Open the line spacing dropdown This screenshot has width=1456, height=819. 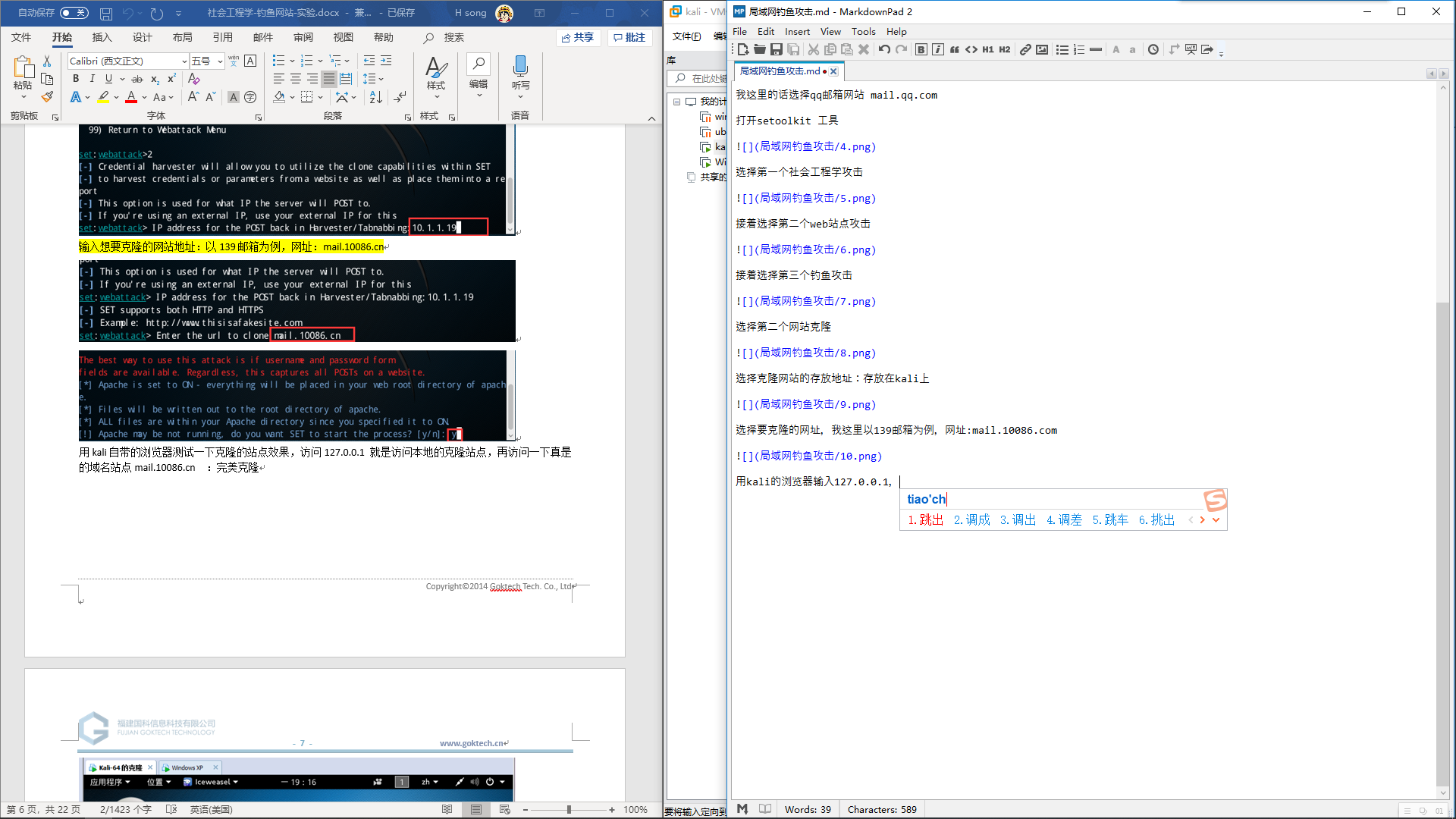point(373,79)
